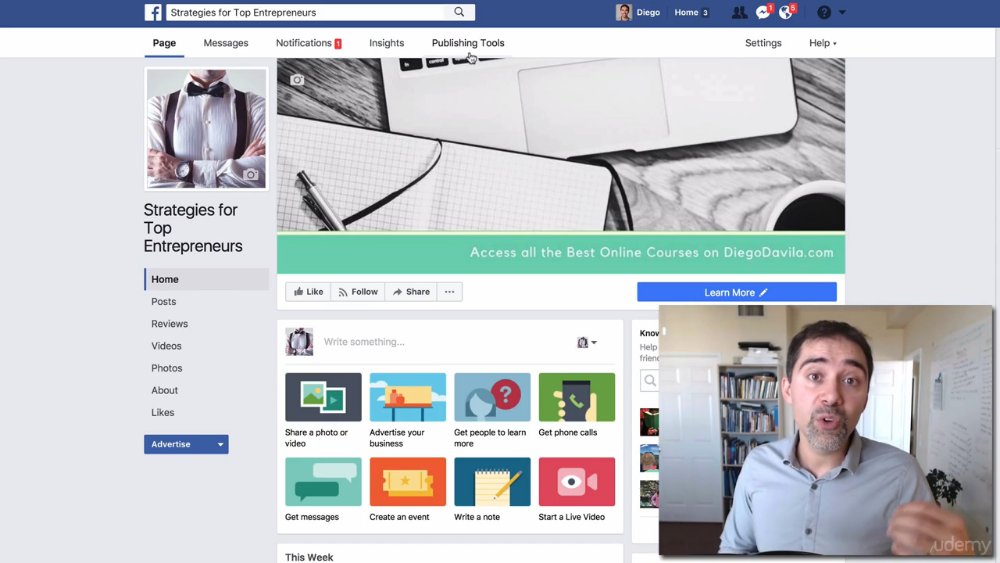Choose Start a Live Video tile
The height and width of the screenshot is (563, 1000).
pyautogui.click(x=577, y=490)
